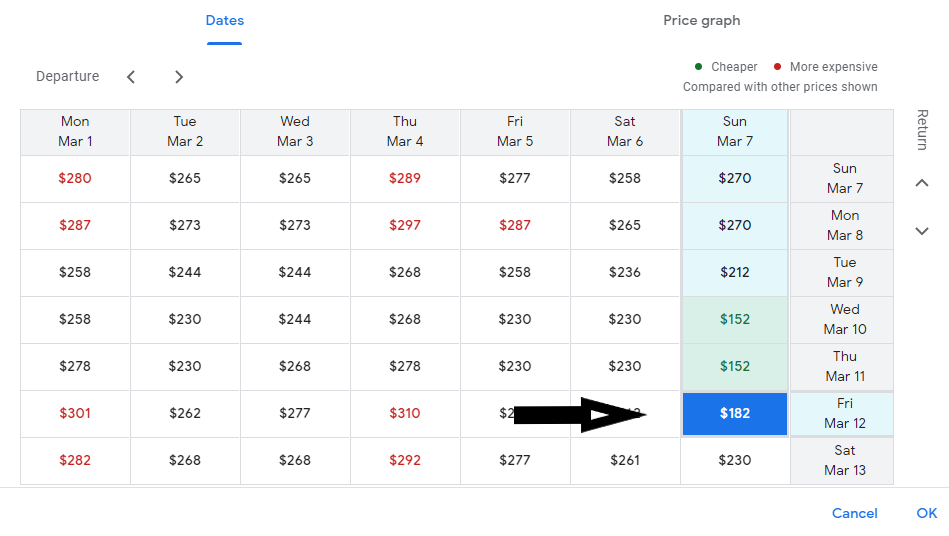Click the Mon Mar 1 departure column header
Screen dimensions: 949x536
tap(75, 131)
